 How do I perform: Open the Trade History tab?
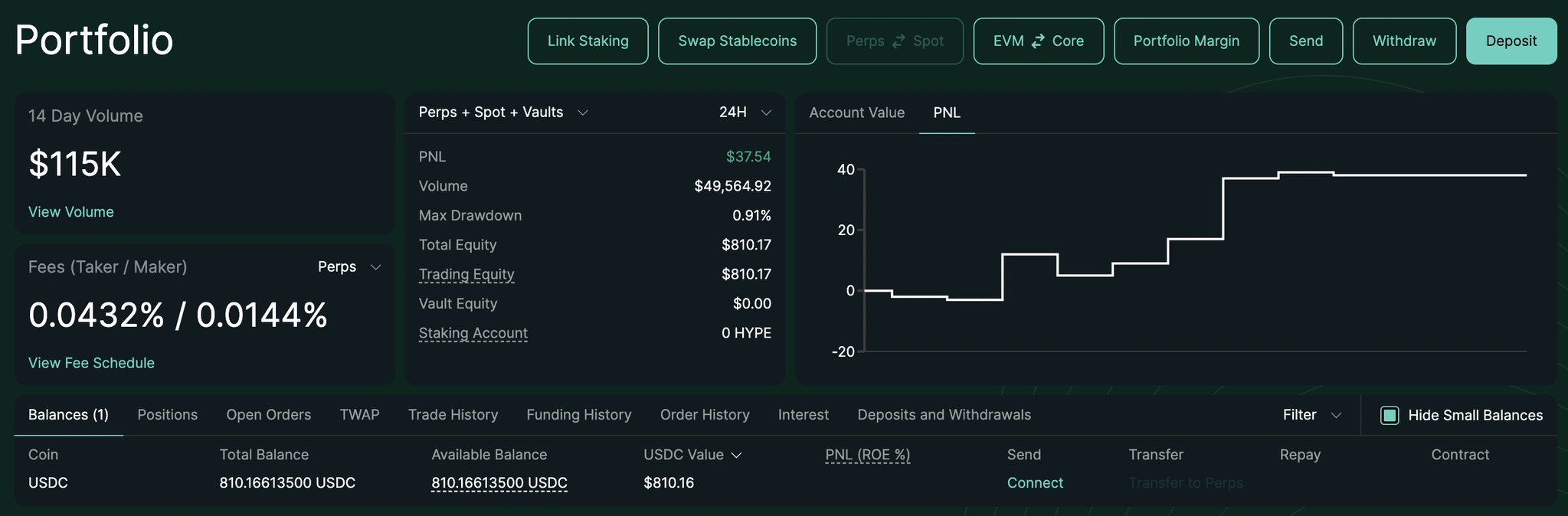click(x=453, y=415)
